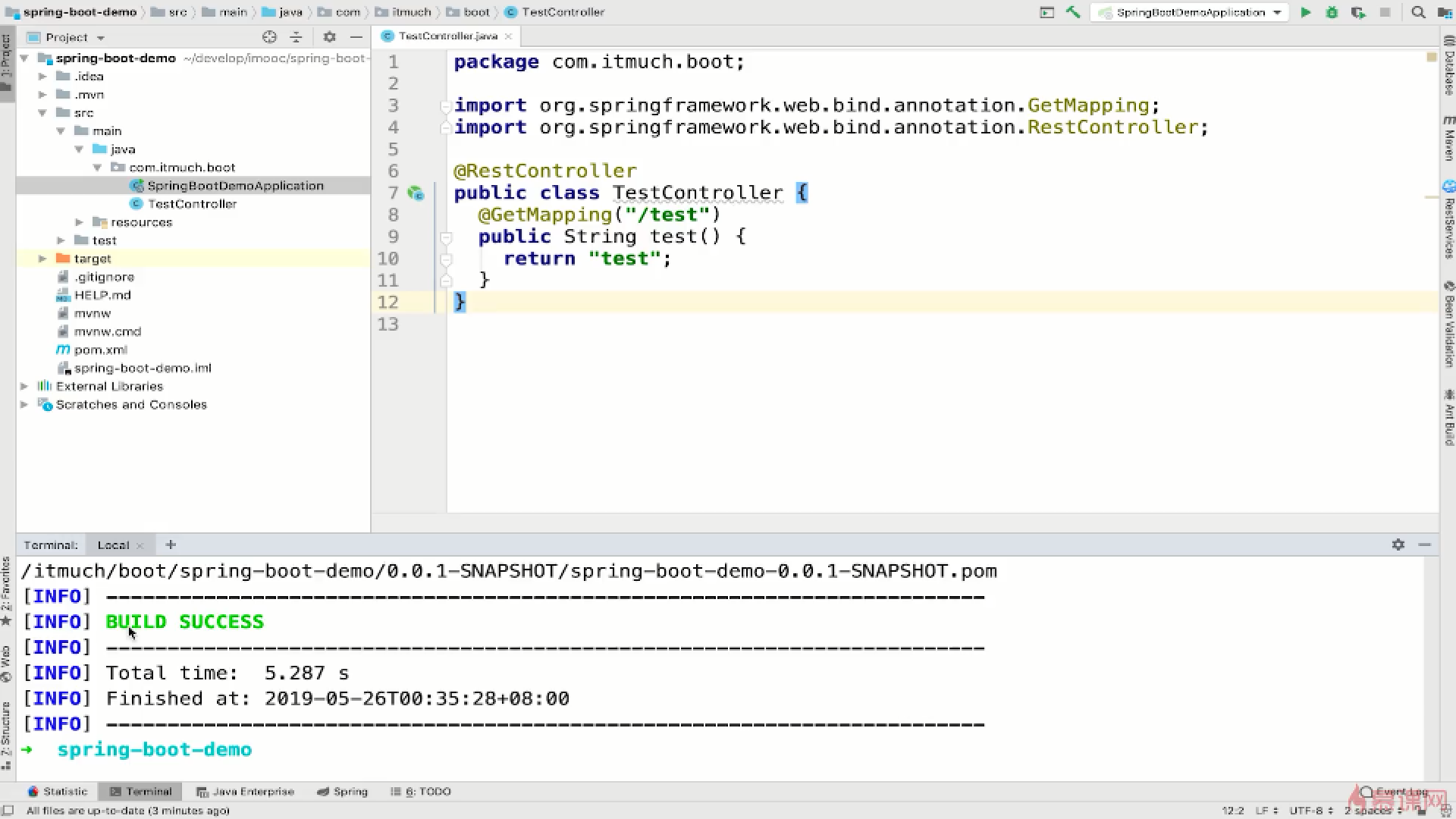Start debugging with the bug icon
This screenshot has height=819, width=1456.
pyautogui.click(x=1332, y=12)
